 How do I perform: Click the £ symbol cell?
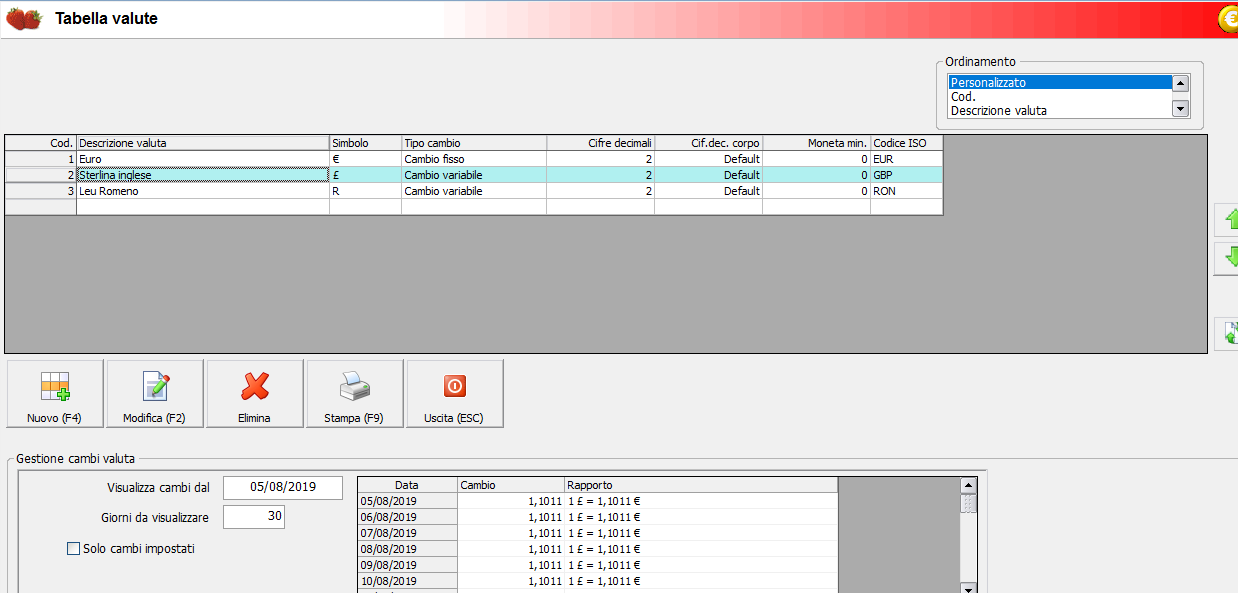click(366, 175)
